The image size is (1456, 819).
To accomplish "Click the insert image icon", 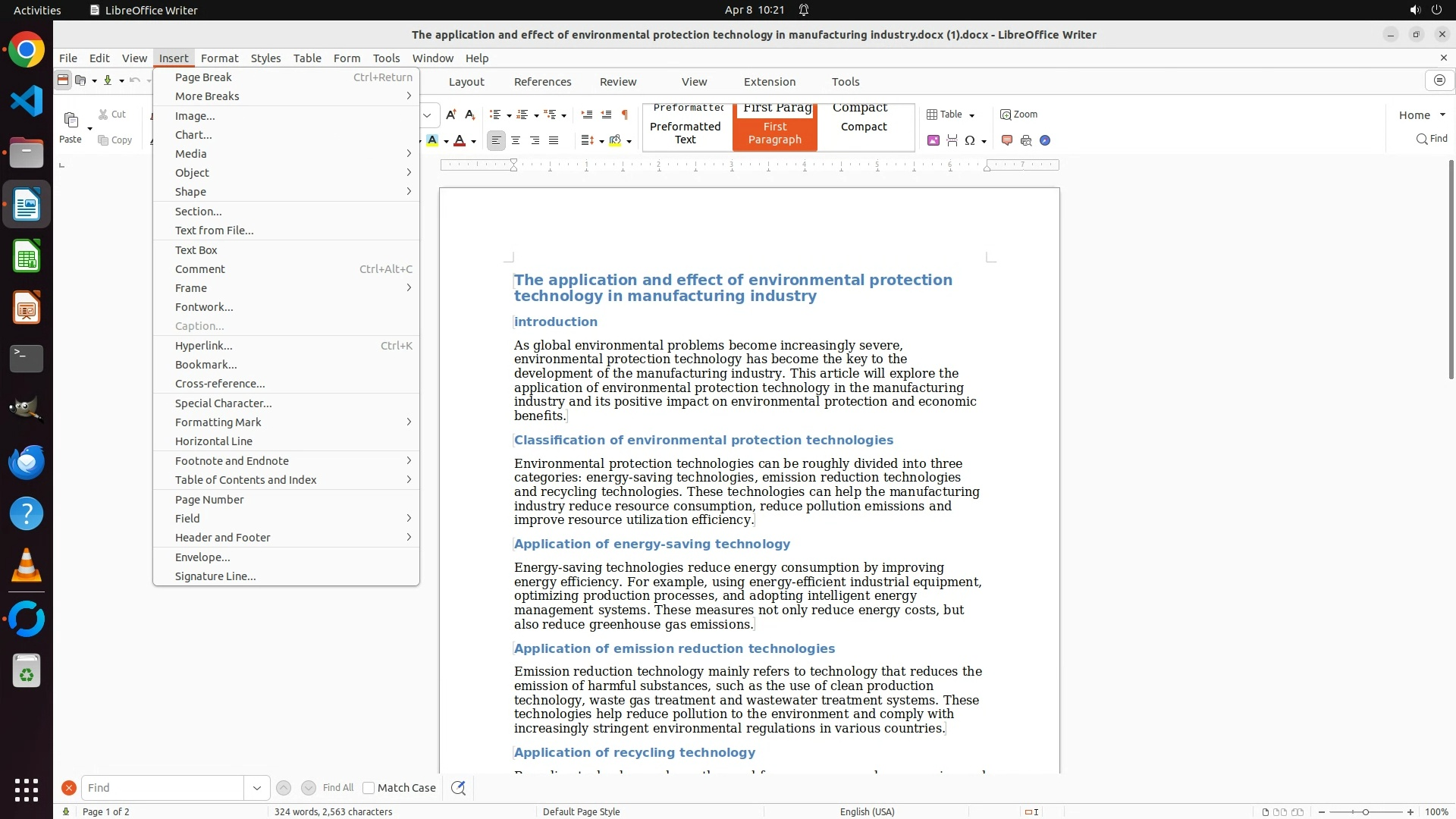I will (x=934, y=140).
